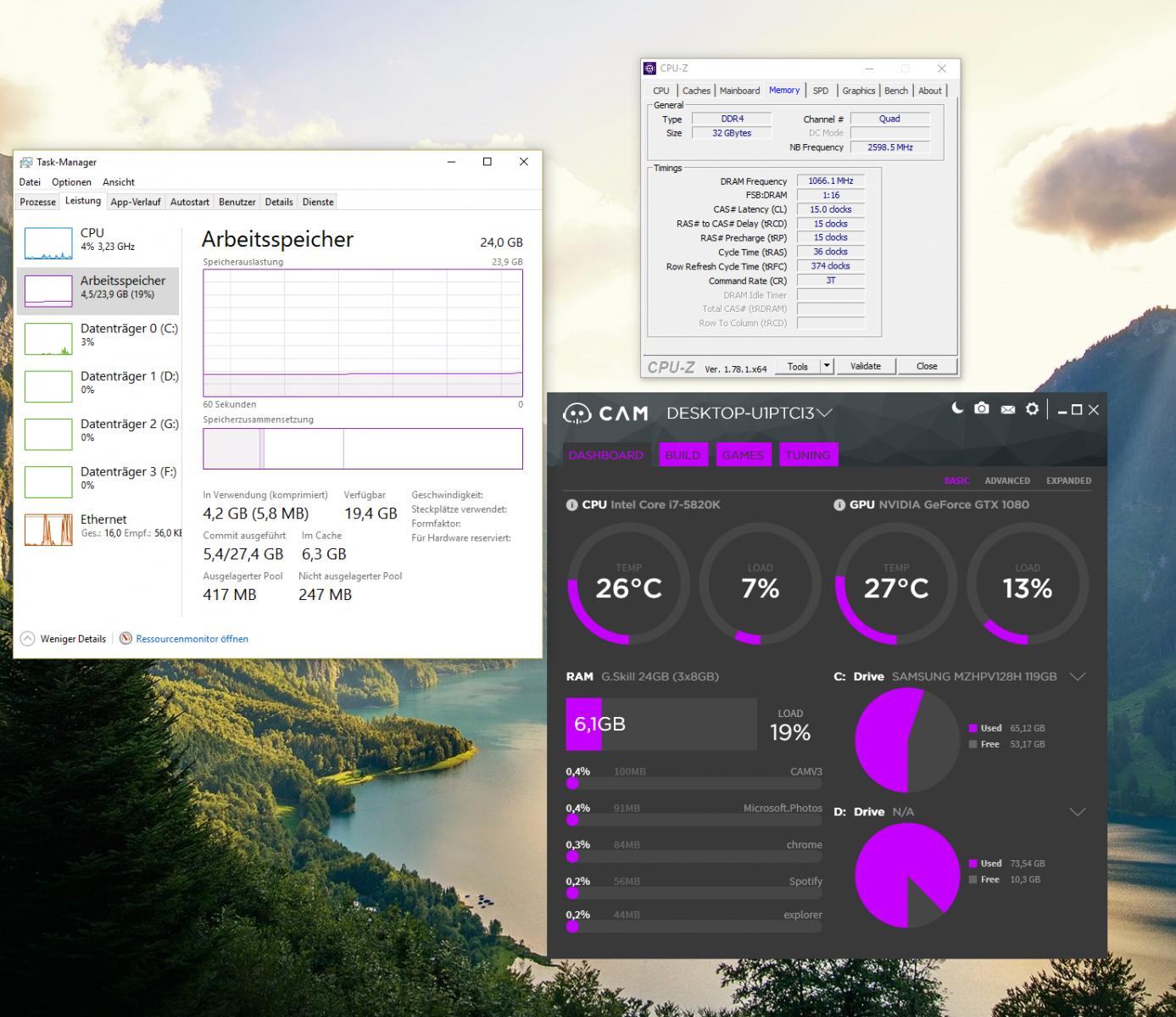Open the CAM mail icon
This screenshot has width=1176, height=1017.
(x=1007, y=409)
